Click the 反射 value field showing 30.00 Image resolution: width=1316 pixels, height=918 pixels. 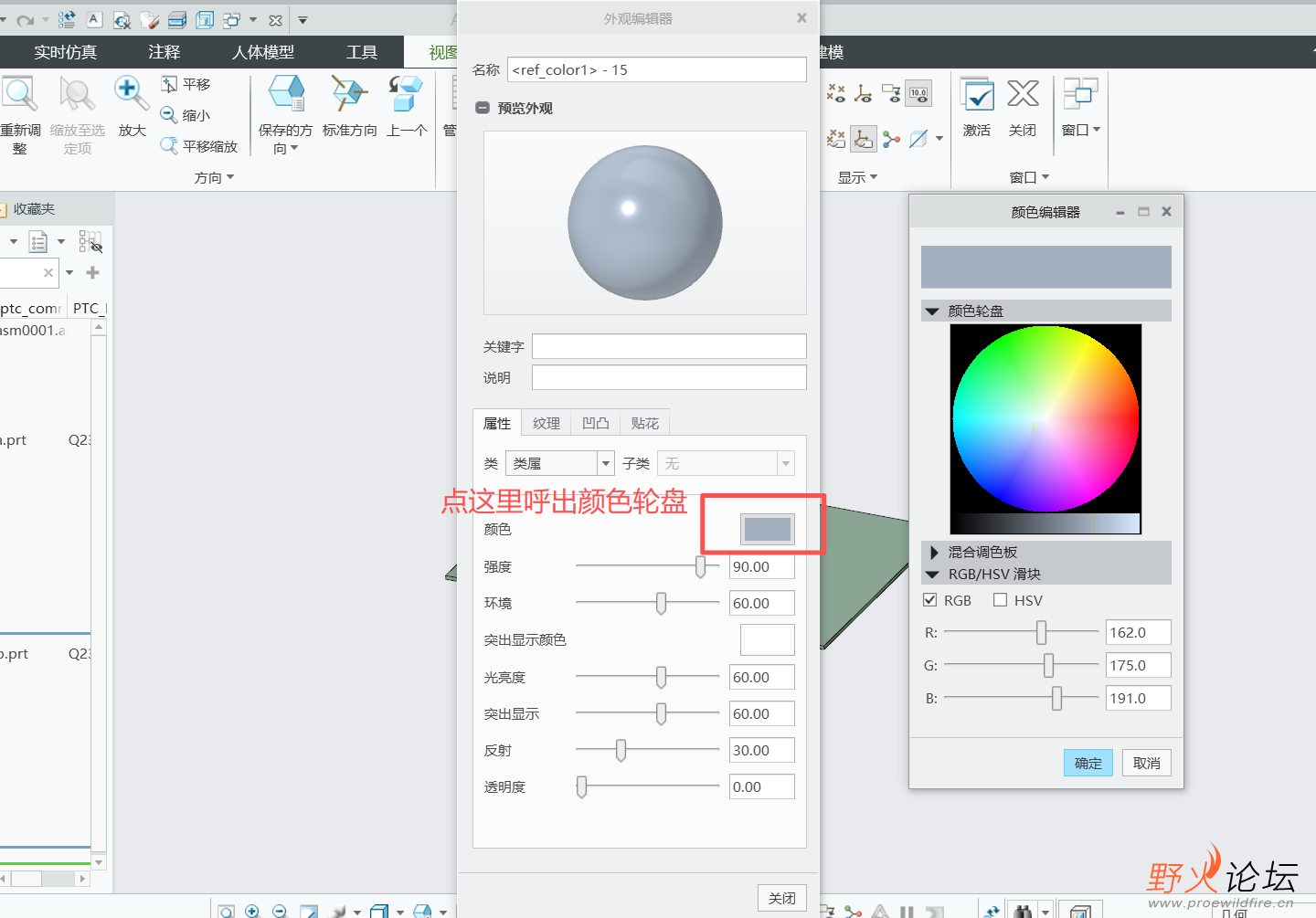tap(762, 750)
